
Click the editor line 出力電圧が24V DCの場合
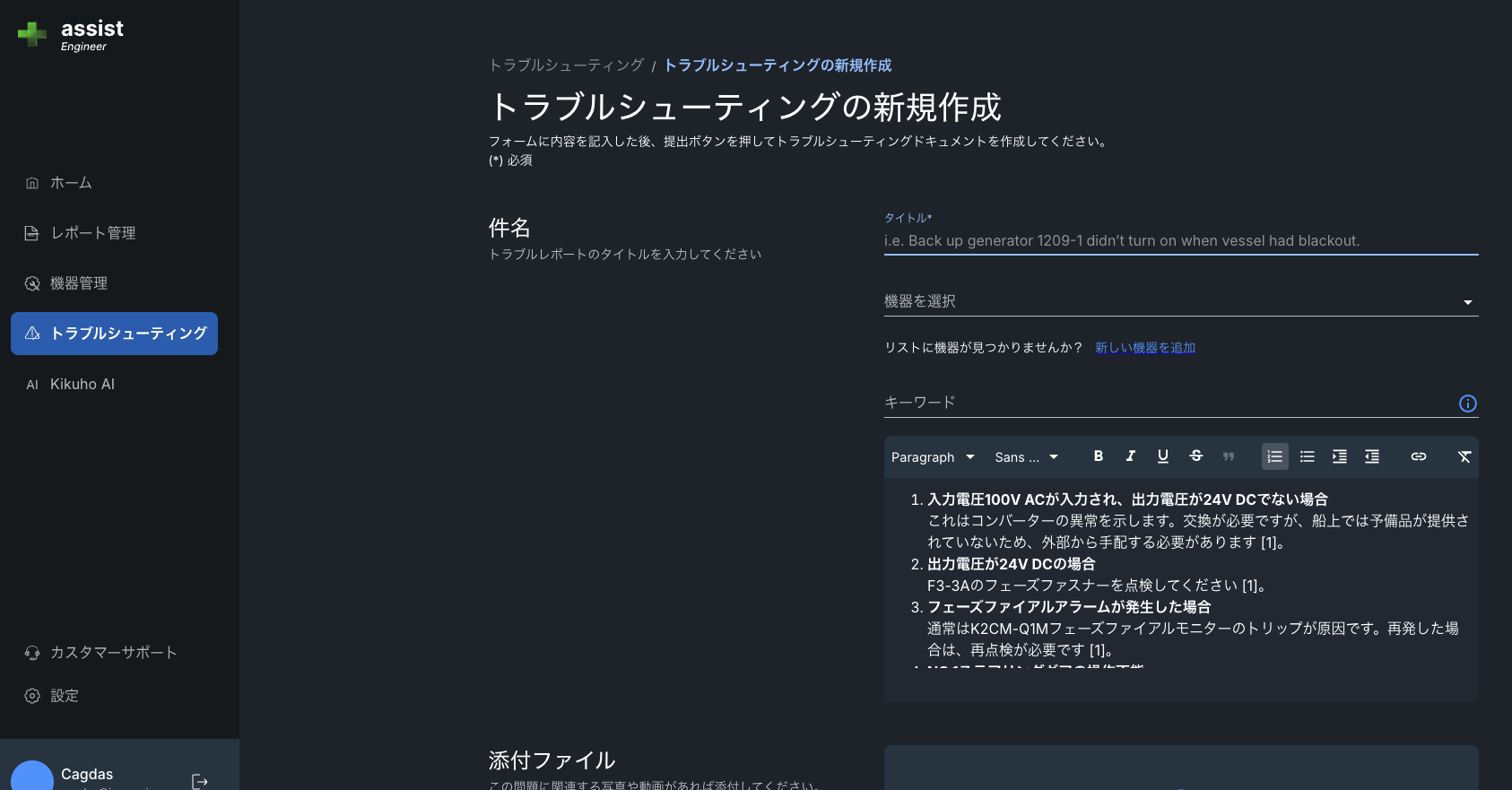click(x=1012, y=564)
